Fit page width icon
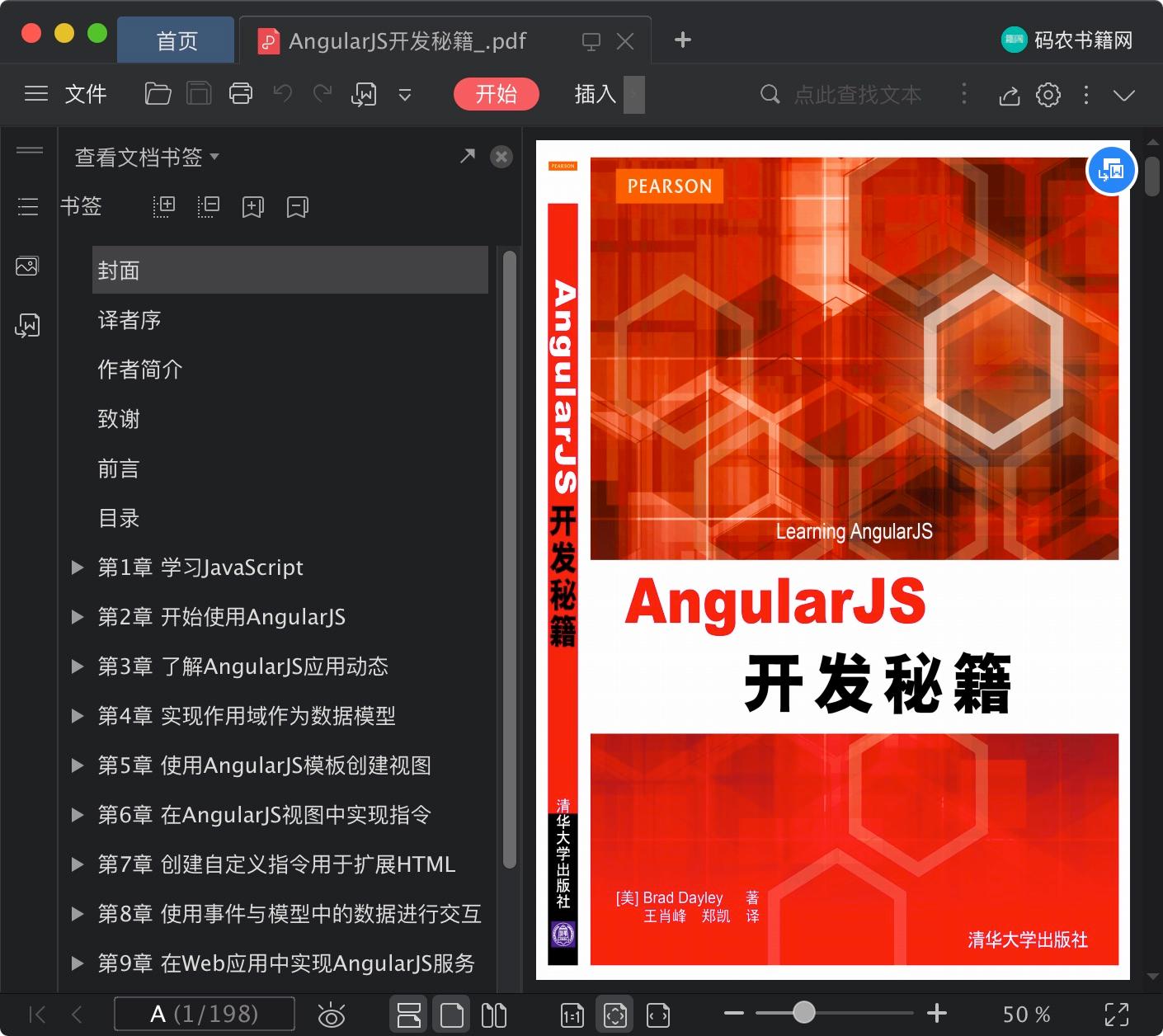Viewport: 1163px width, 1036px height. tap(657, 1015)
